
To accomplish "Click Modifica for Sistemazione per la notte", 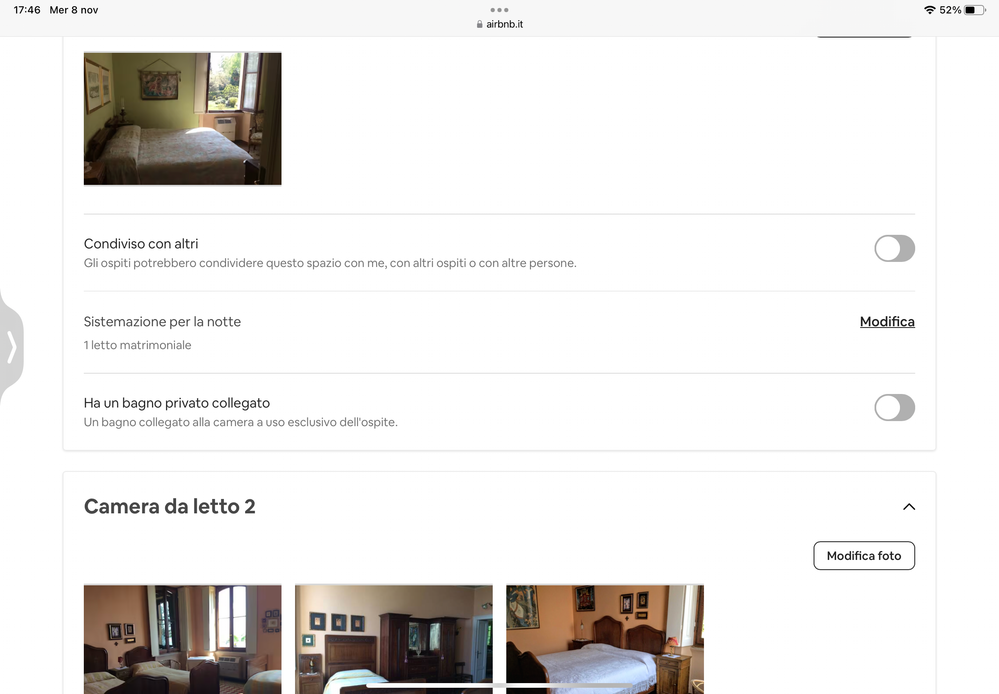I will [887, 322].
